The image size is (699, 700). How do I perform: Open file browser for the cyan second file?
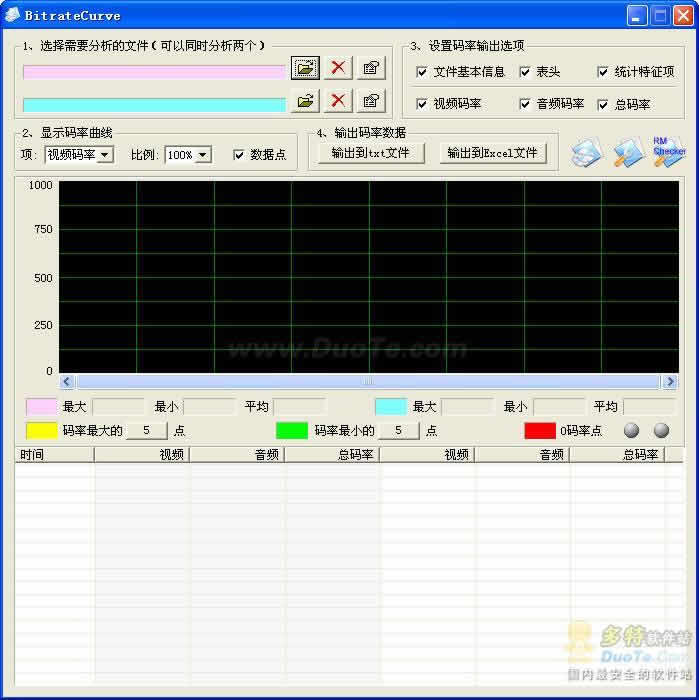305,101
